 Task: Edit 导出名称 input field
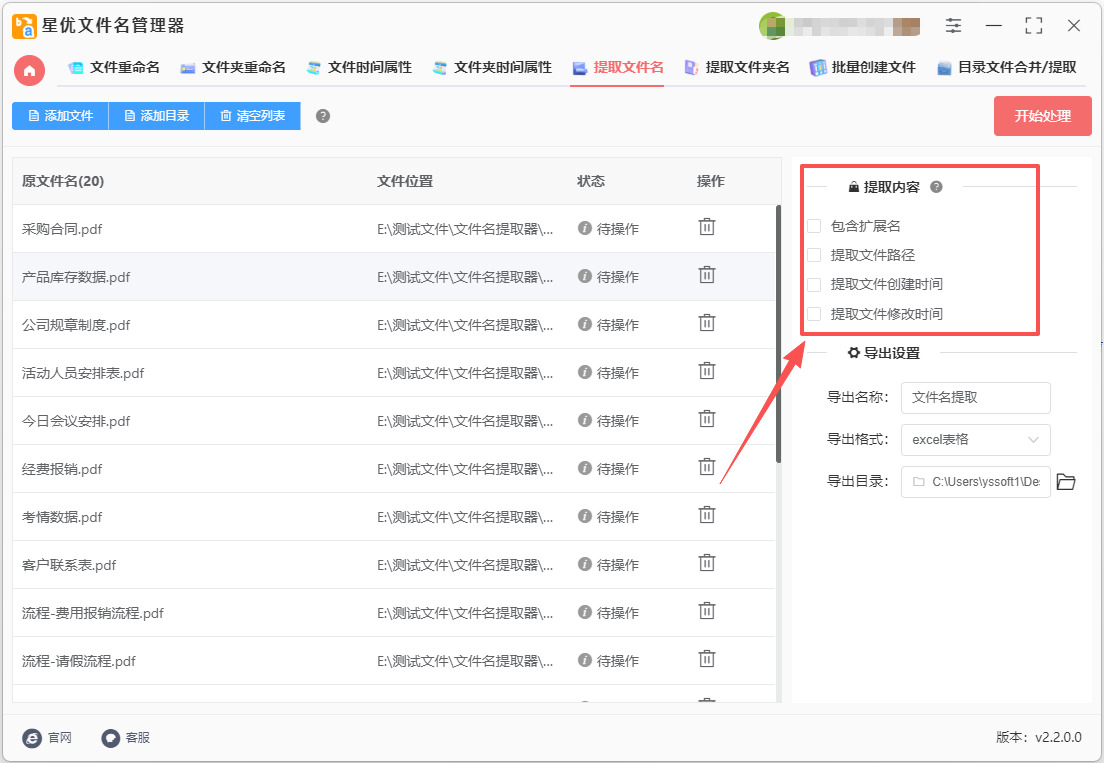tap(976, 398)
